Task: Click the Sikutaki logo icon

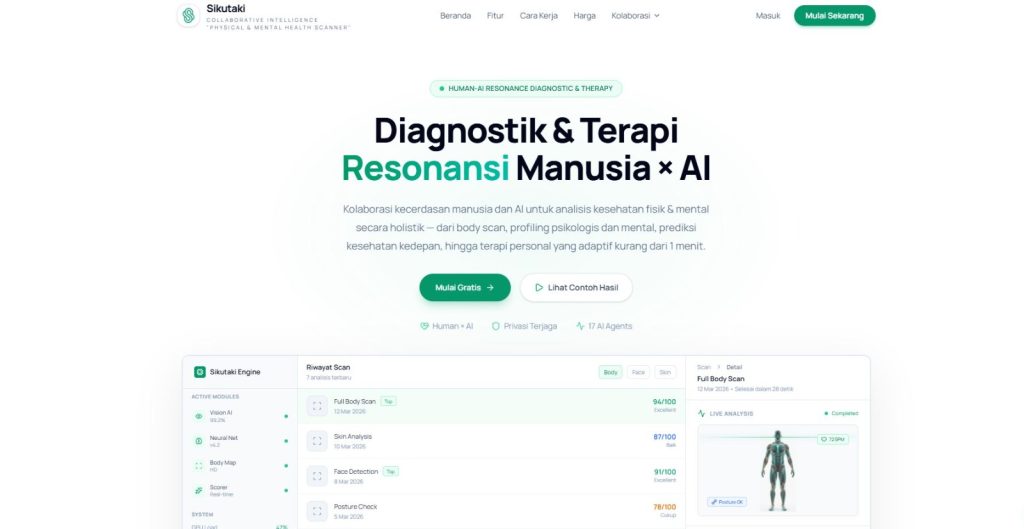Action: [x=188, y=16]
